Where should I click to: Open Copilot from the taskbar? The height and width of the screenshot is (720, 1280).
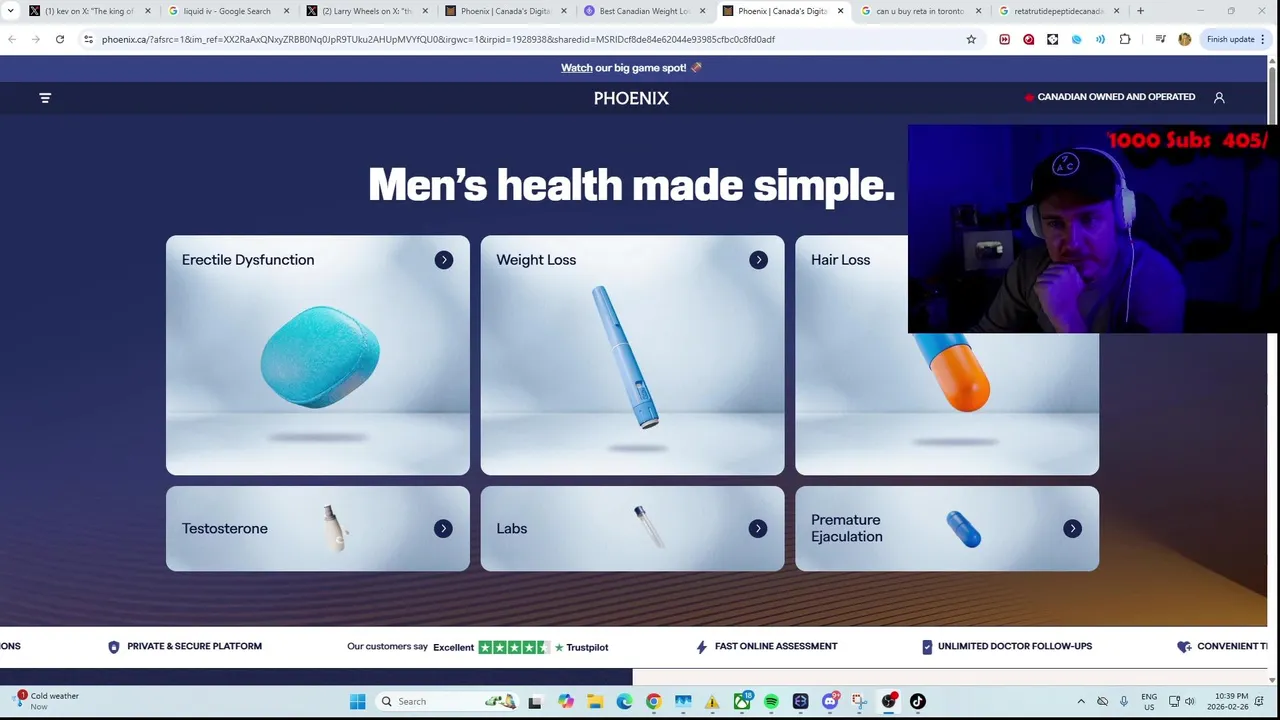(566, 701)
